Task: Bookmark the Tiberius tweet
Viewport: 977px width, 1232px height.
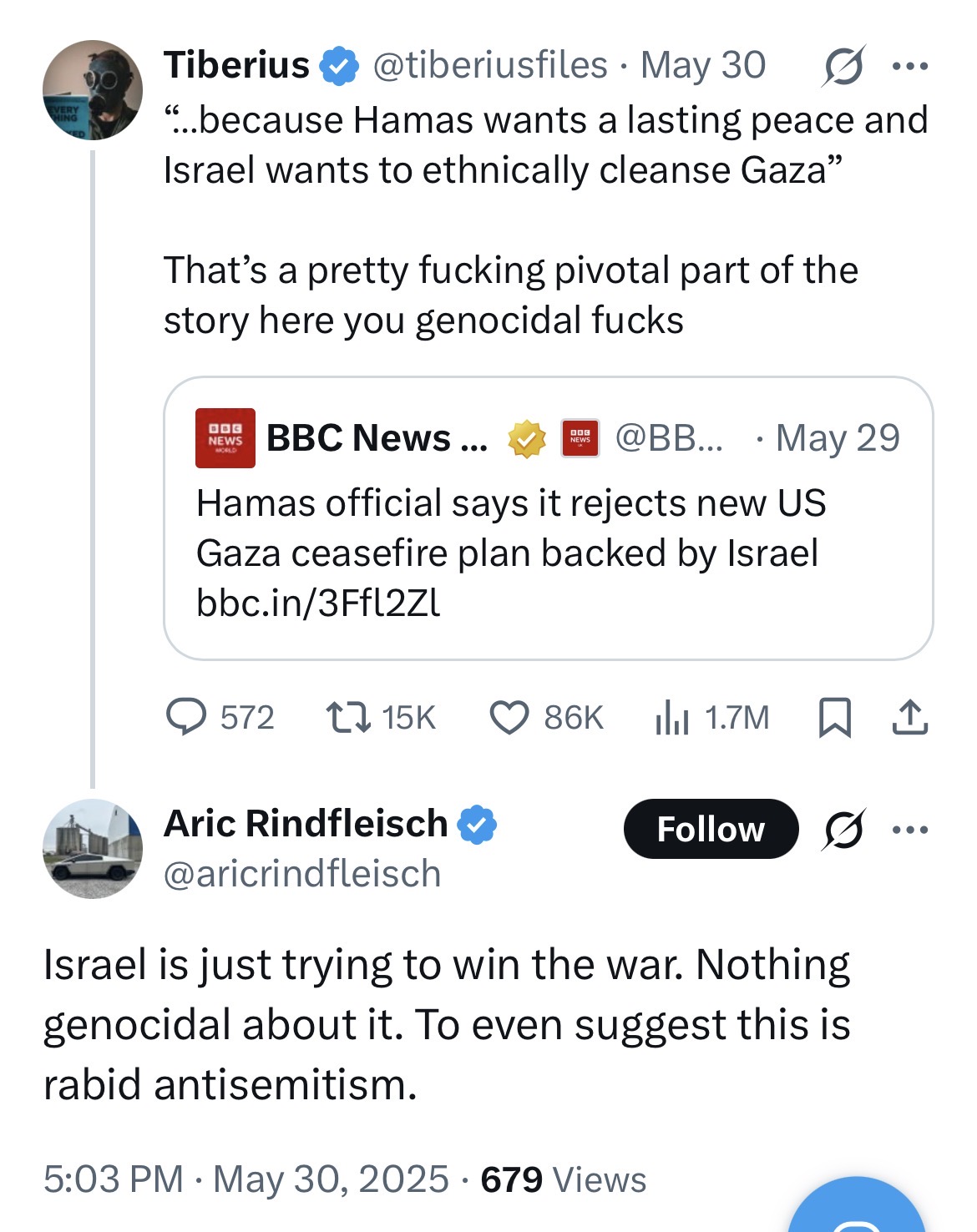Action: [834, 717]
